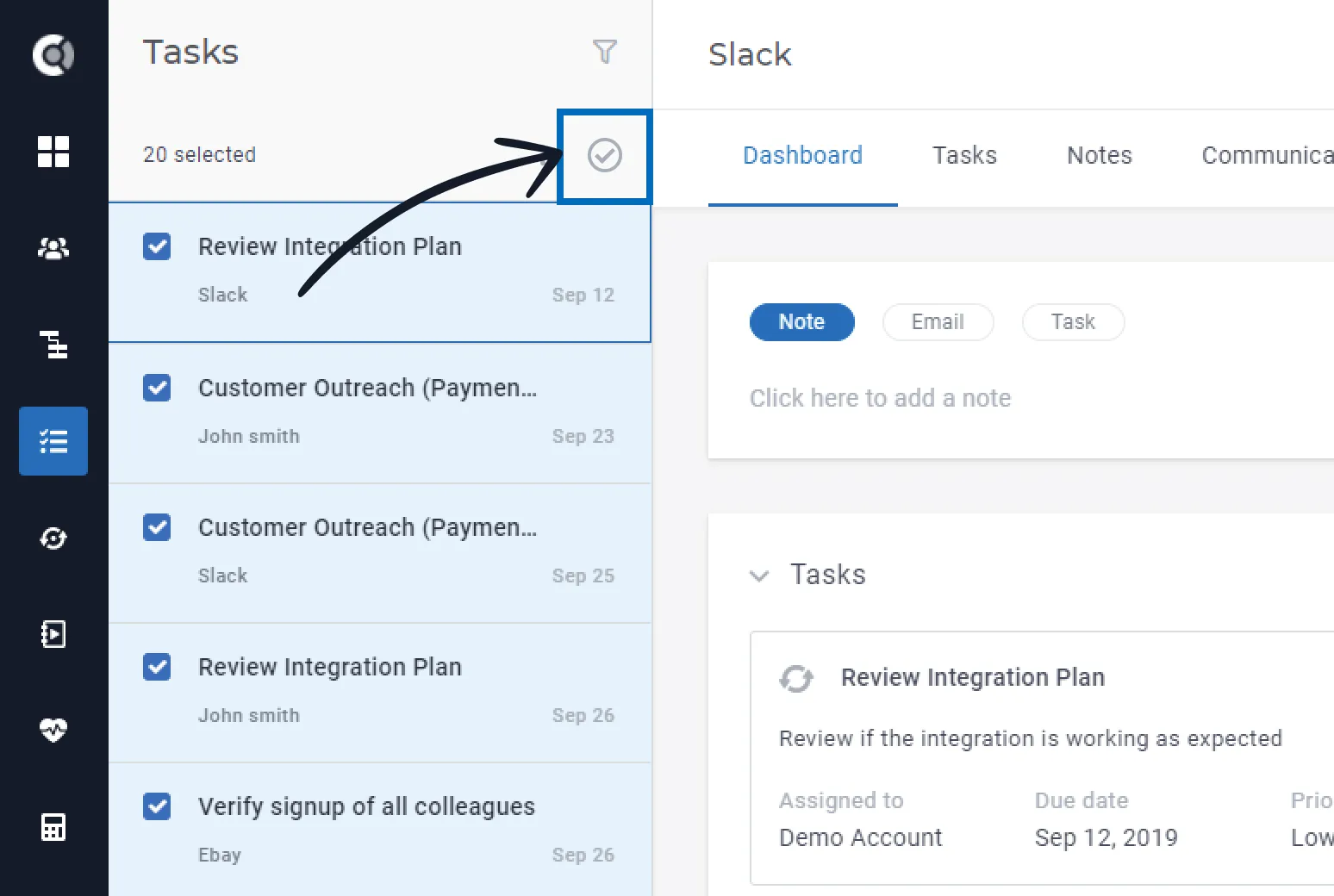Open the Communications tab
This screenshot has width=1334, height=896.
tap(1268, 155)
